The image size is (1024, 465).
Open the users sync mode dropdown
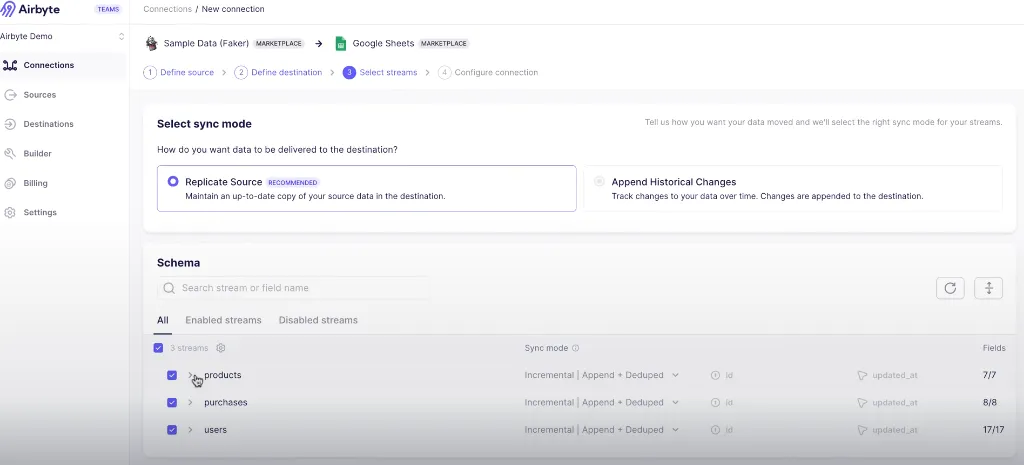(x=601, y=430)
